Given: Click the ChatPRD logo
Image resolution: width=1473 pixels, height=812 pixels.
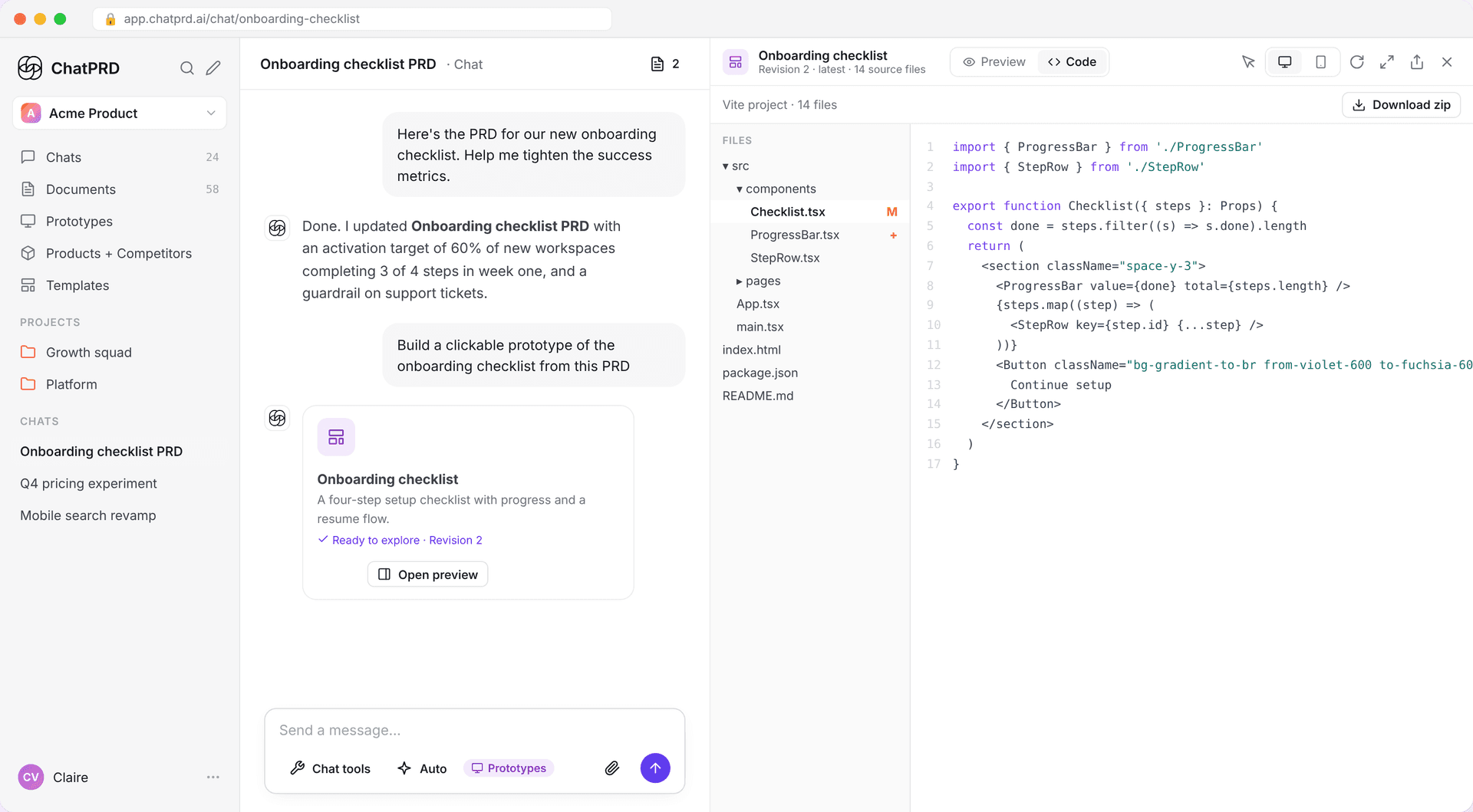Looking at the screenshot, I should pyautogui.click(x=30, y=68).
